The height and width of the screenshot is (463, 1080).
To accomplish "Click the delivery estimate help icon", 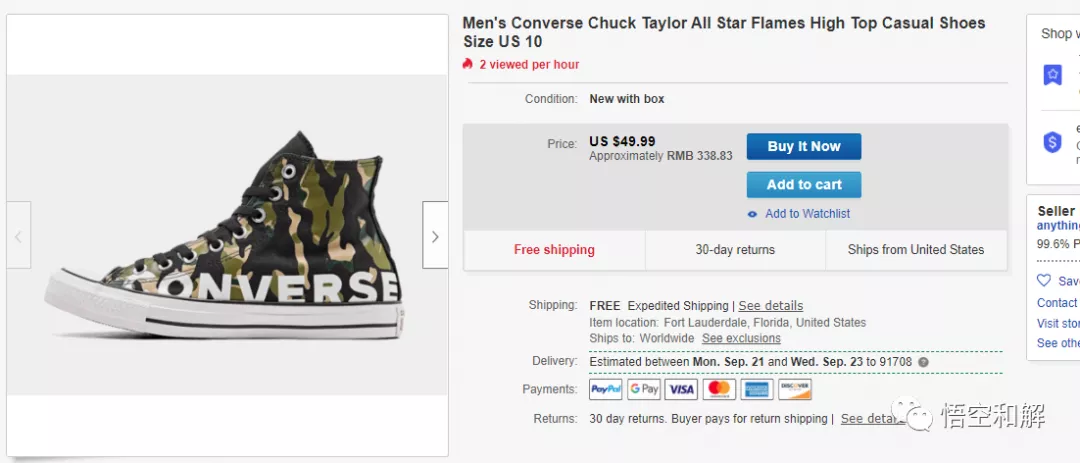I will 923,362.
